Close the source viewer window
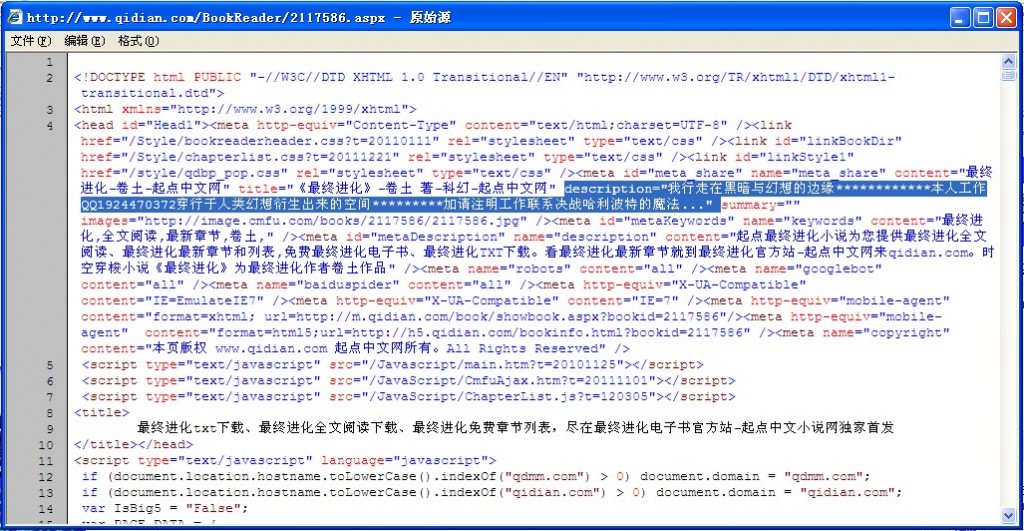The image size is (1024, 531). point(1006,18)
